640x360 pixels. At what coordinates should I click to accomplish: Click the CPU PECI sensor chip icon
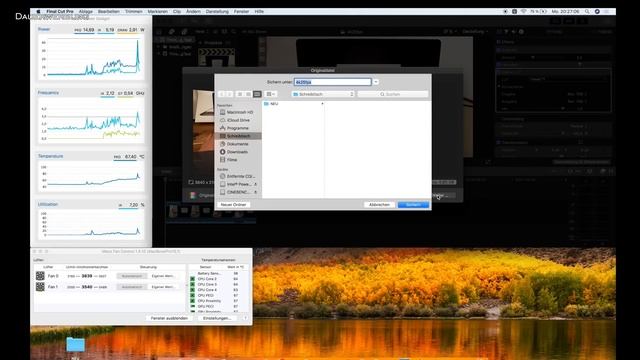[192, 295]
